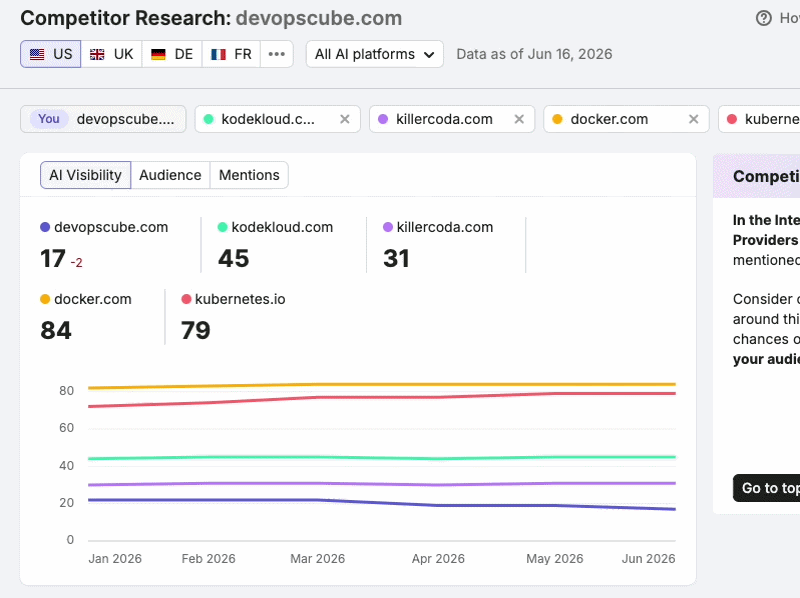Click the US flag icon
The height and width of the screenshot is (598, 800).
pyautogui.click(x=37, y=54)
